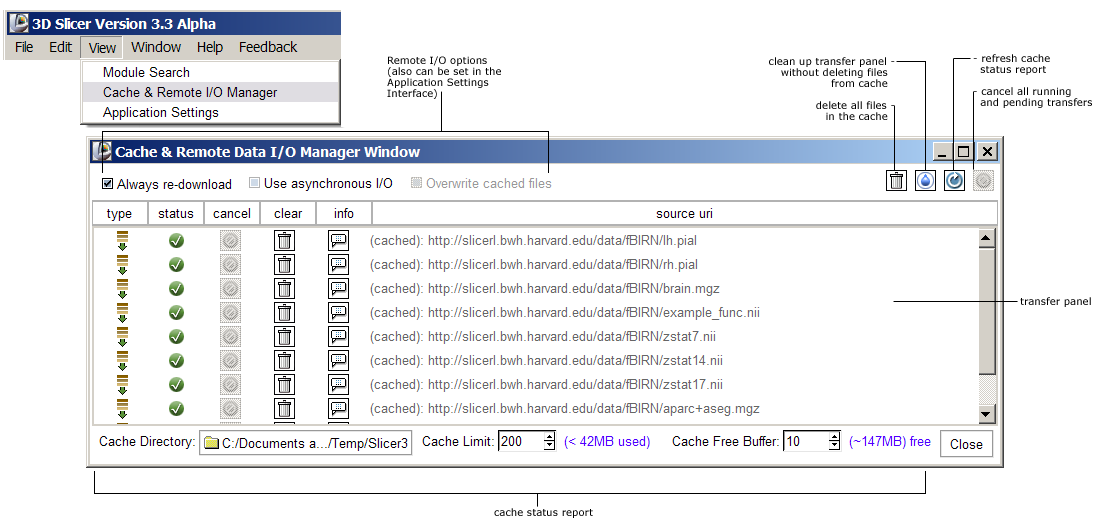
Task: Click the Cache Limit spinner arrows
Action: tap(549, 442)
